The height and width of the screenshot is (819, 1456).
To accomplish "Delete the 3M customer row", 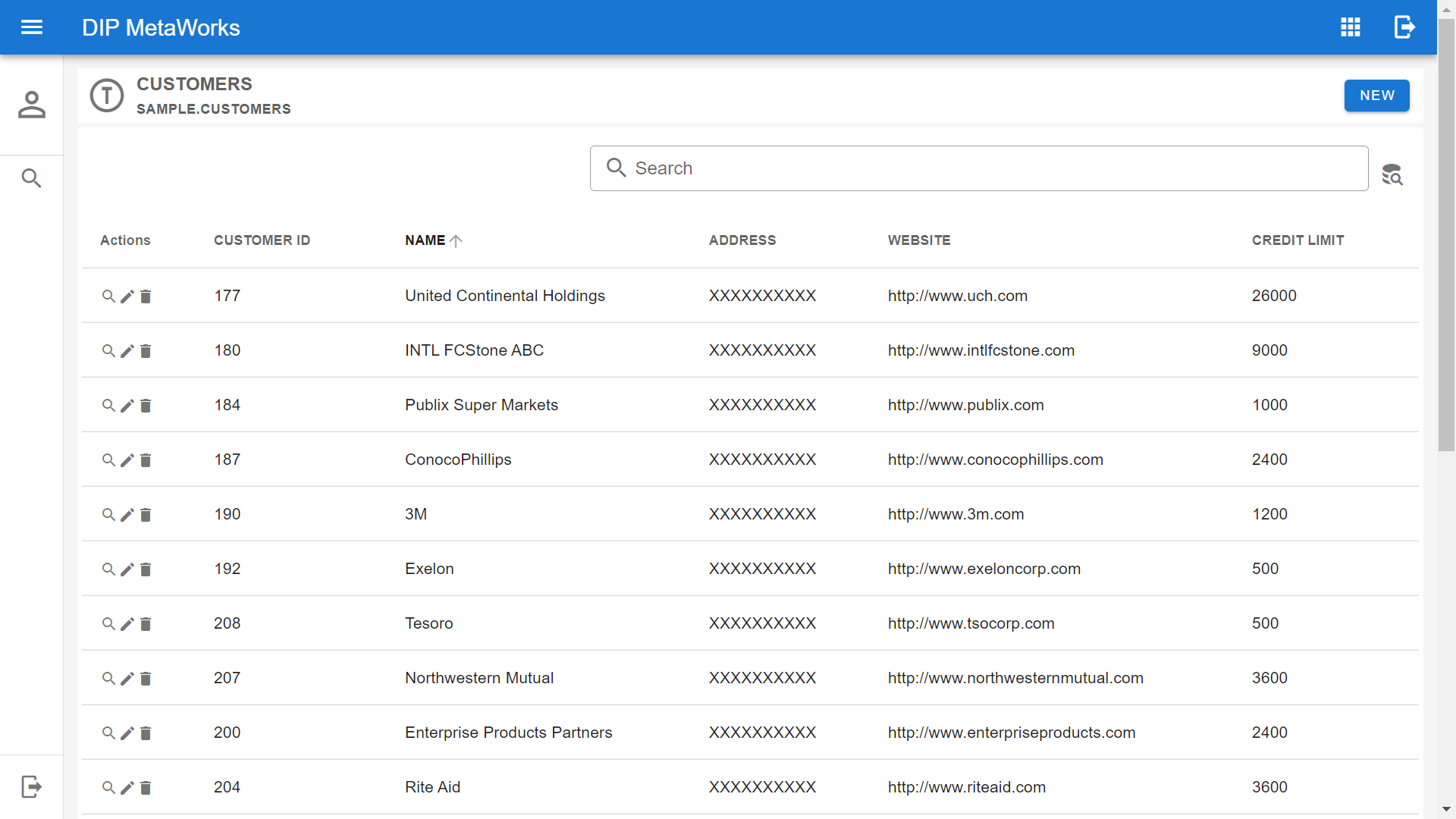I will [x=146, y=514].
